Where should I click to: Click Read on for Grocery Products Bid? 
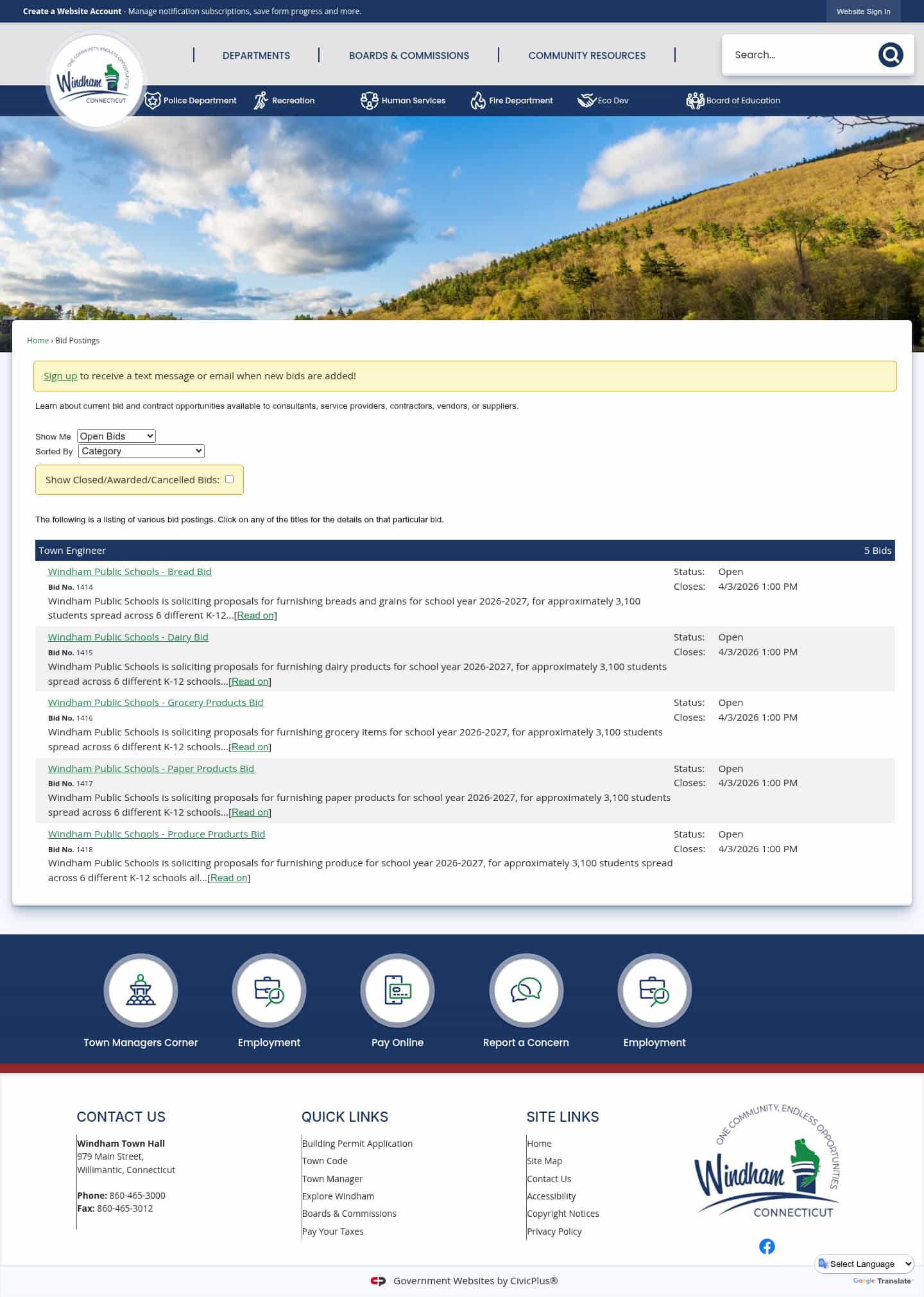tap(250, 747)
